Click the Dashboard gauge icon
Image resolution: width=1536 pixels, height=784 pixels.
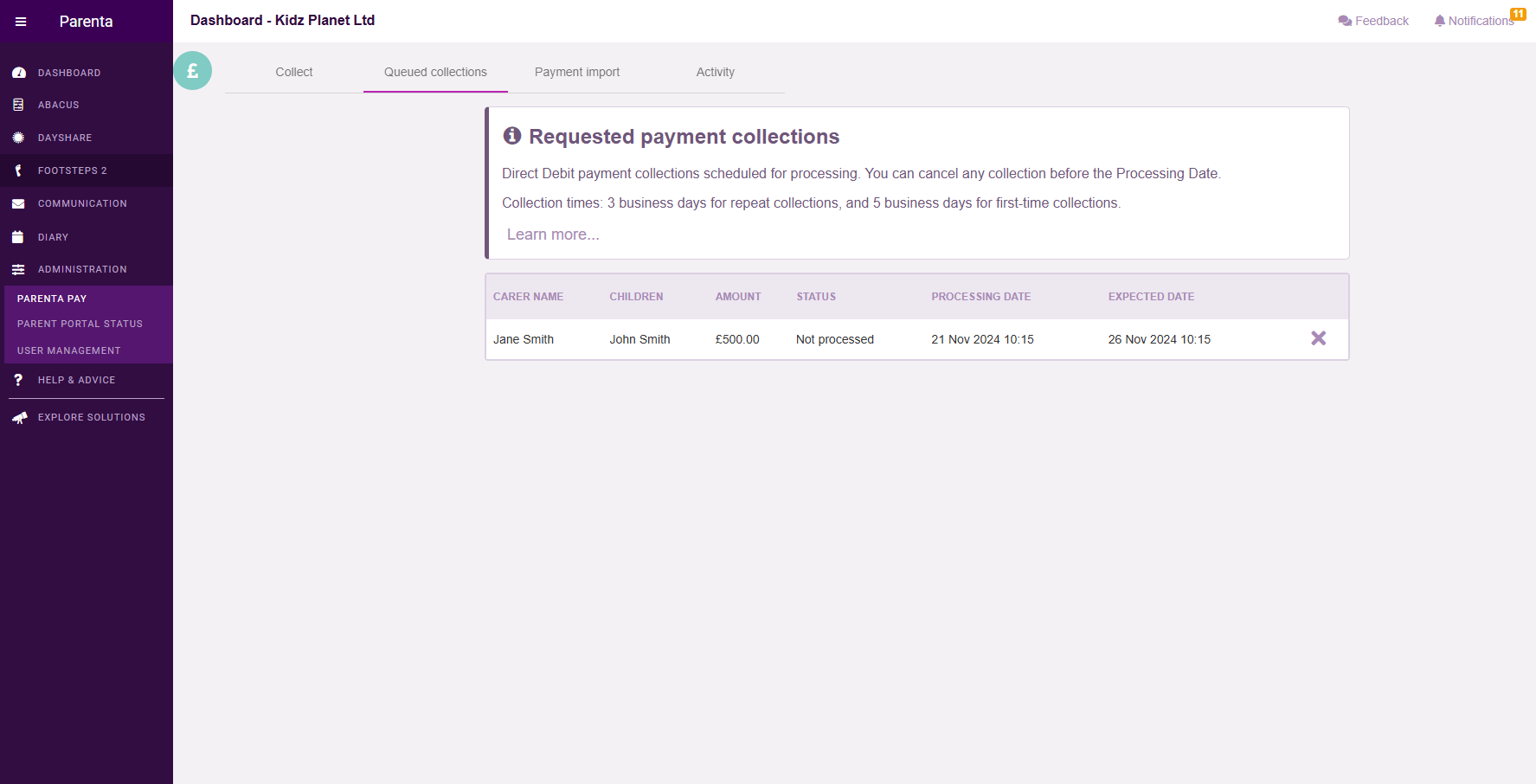pyautogui.click(x=18, y=73)
